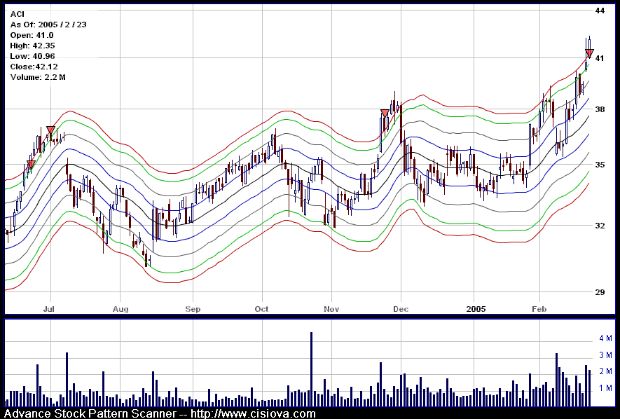Click the Oct month label on the time axis
The width and height of the screenshot is (620, 419).
(x=262, y=309)
